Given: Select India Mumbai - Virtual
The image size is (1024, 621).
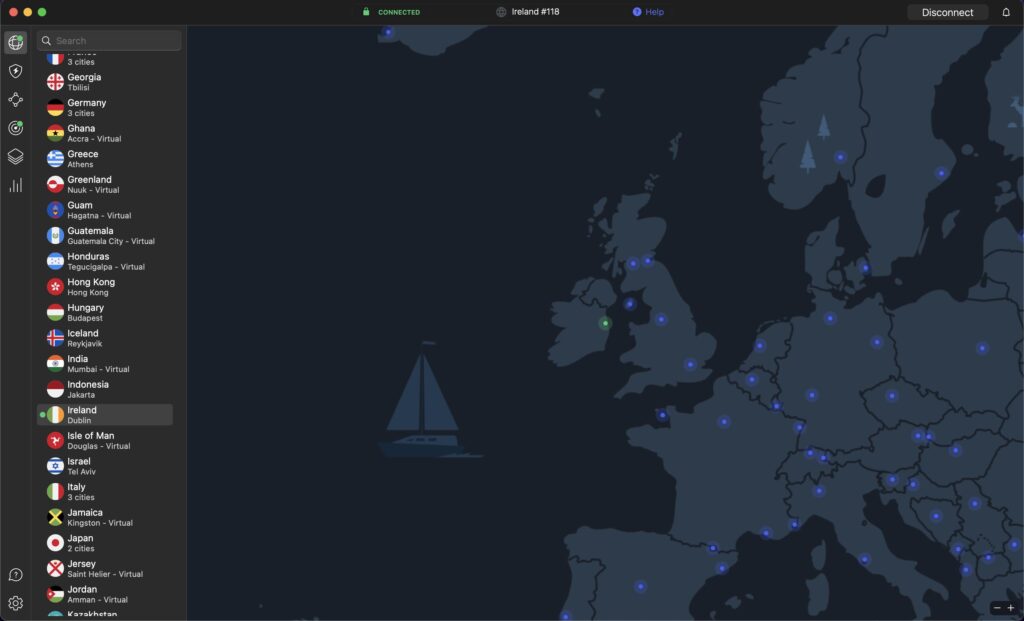Looking at the screenshot, I should [104, 363].
